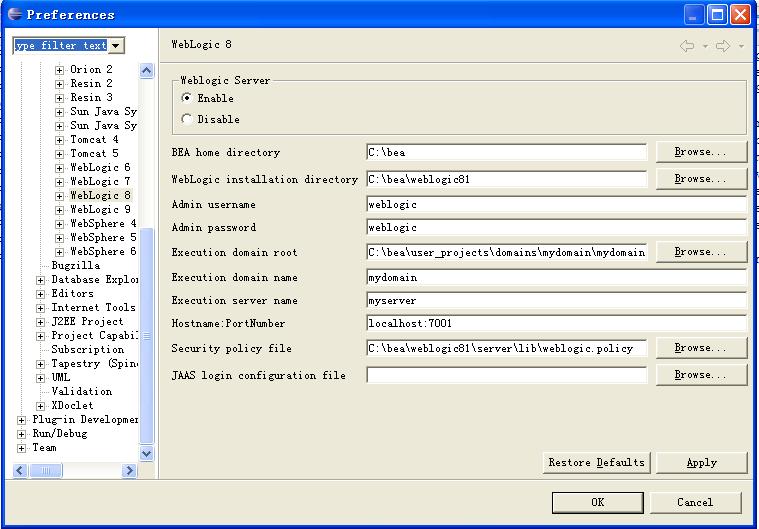
Task: Click the OK button
Action: (598, 502)
